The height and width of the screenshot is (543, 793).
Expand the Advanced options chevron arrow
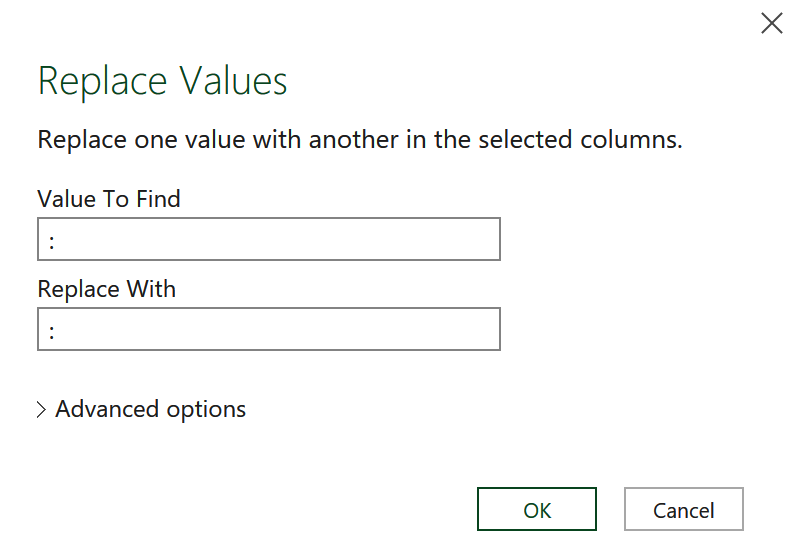(x=41, y=410)
